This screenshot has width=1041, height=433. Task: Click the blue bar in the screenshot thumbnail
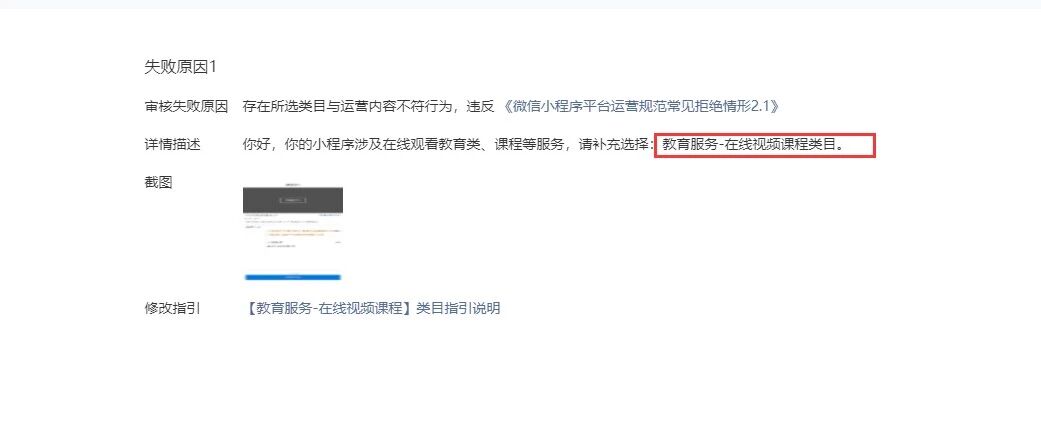(x=293, y=277)
